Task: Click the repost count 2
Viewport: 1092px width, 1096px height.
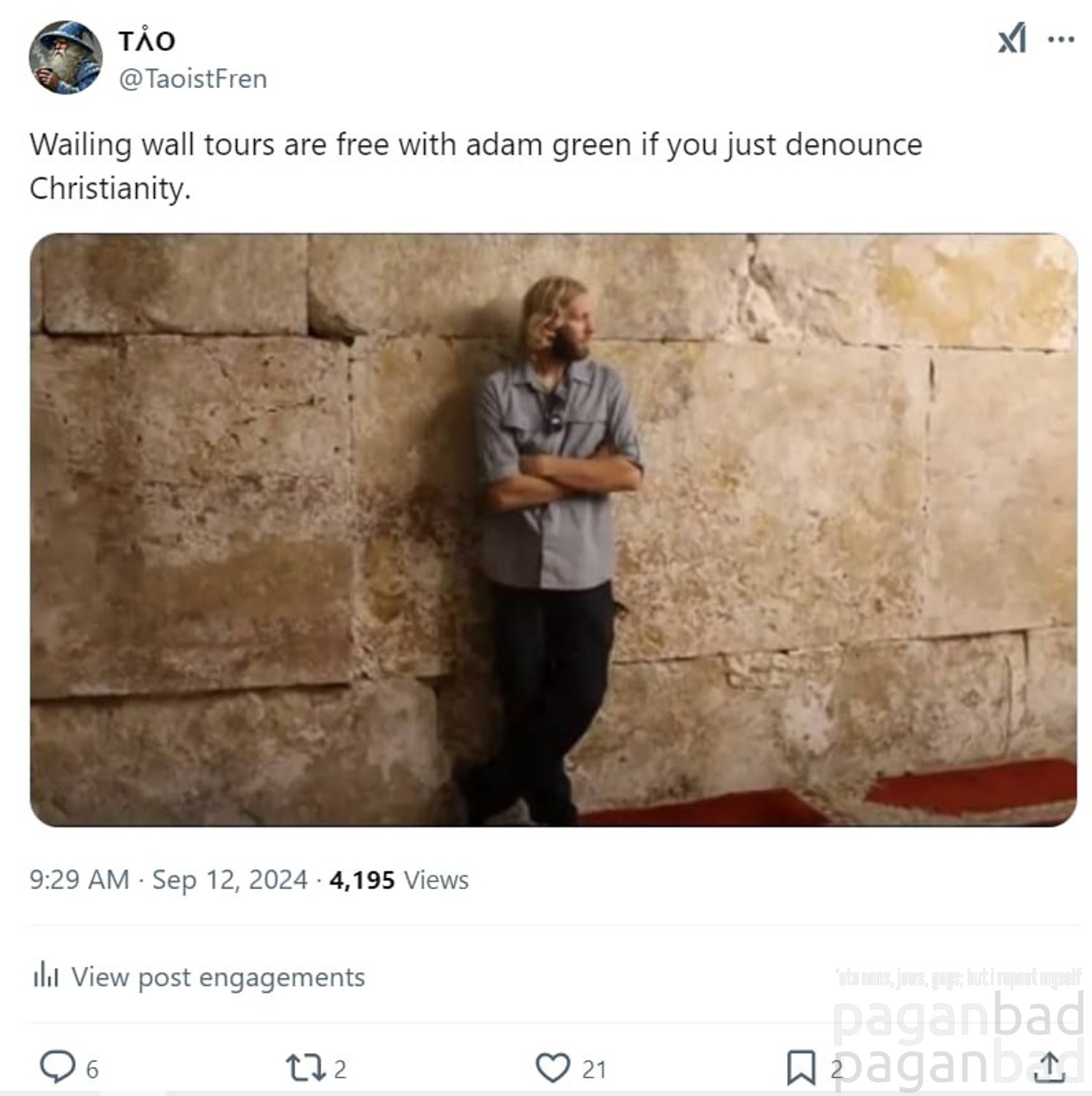Action: tap(340, 1069)
